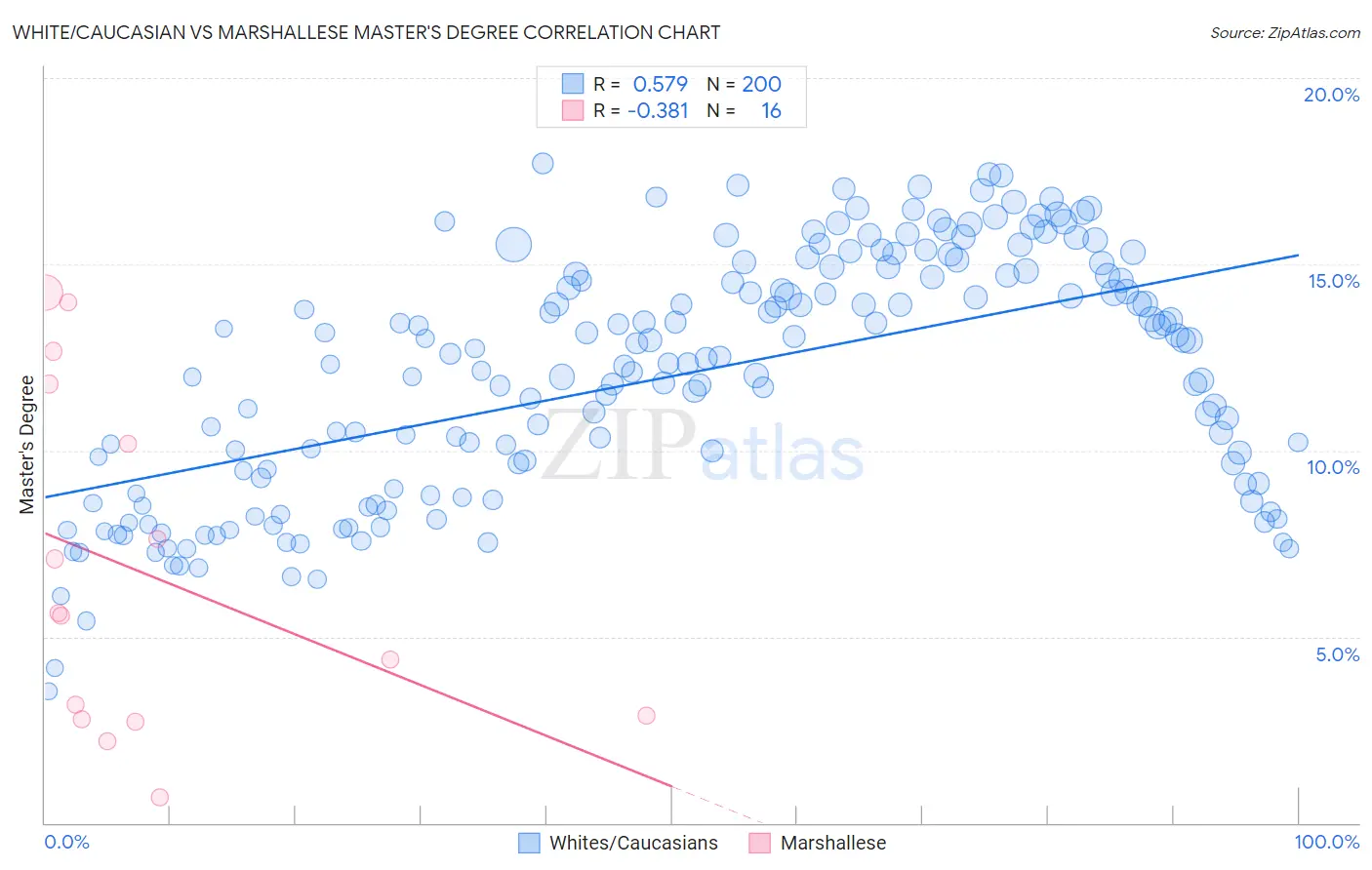Click the 10.0% y-axis tick label
Screen dimensions: 1372x870
(1333, 467)
